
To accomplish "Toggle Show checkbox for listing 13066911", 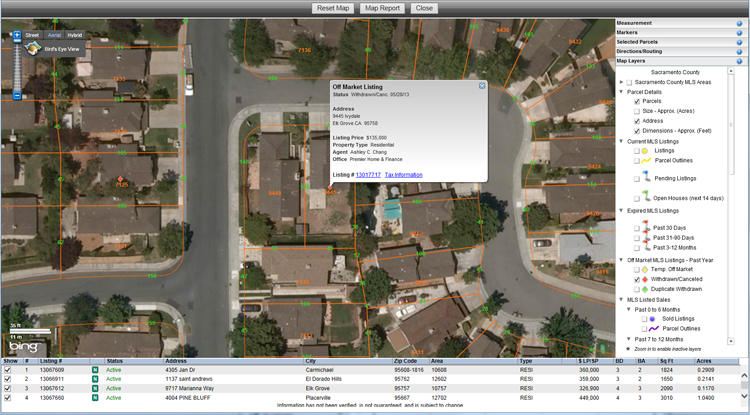I will 9,379.
